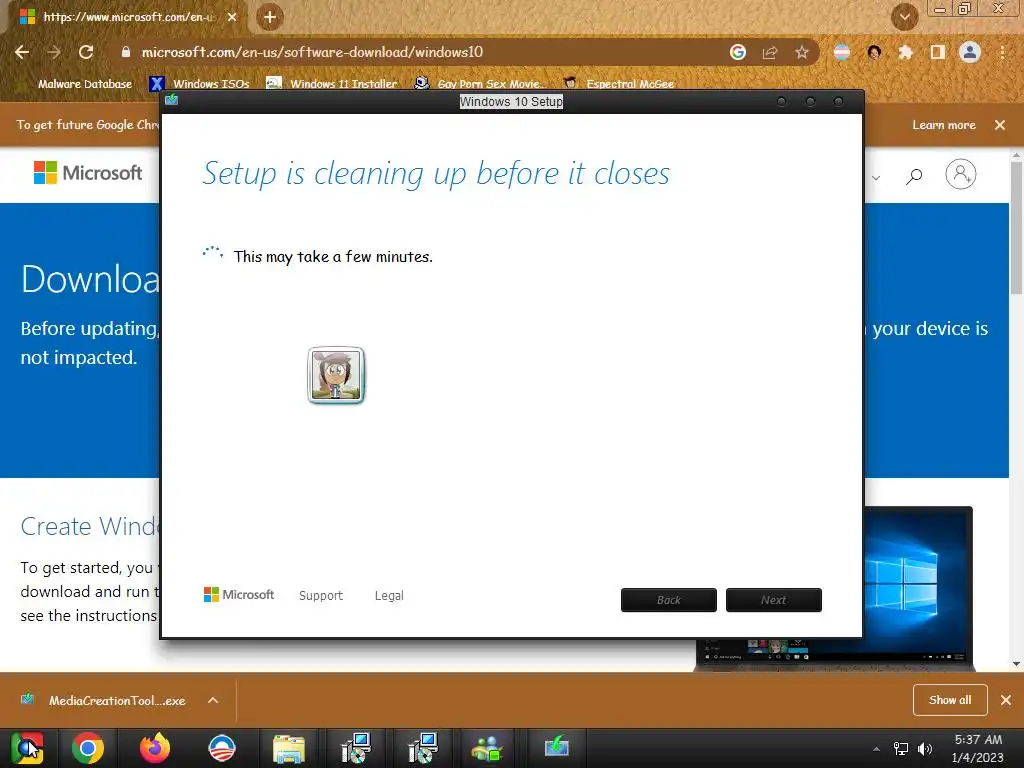Dismiss the Chrome update notification bar

coord(1000,125)
